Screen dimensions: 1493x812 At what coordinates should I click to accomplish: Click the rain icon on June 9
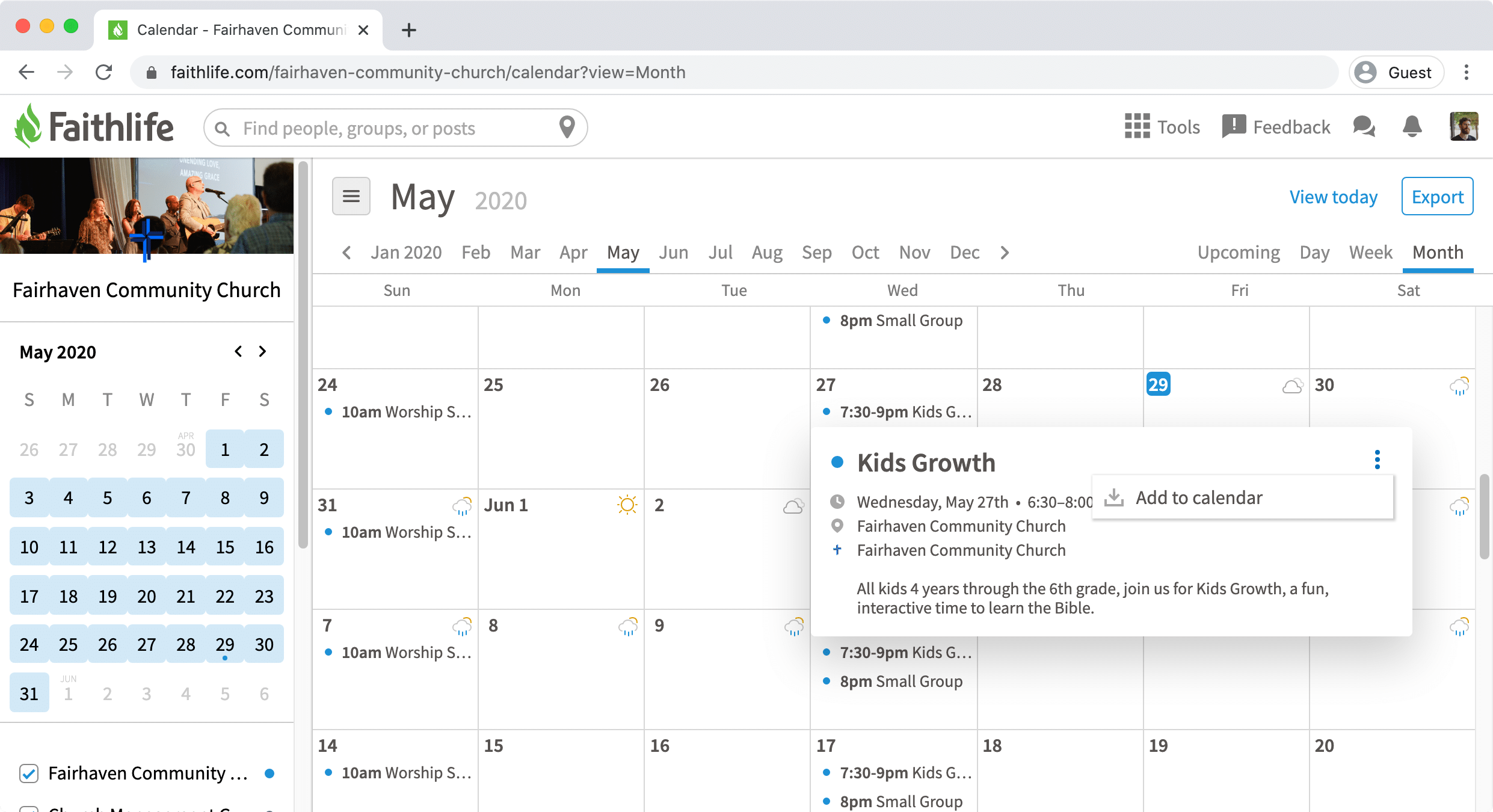tap(794, 626)
